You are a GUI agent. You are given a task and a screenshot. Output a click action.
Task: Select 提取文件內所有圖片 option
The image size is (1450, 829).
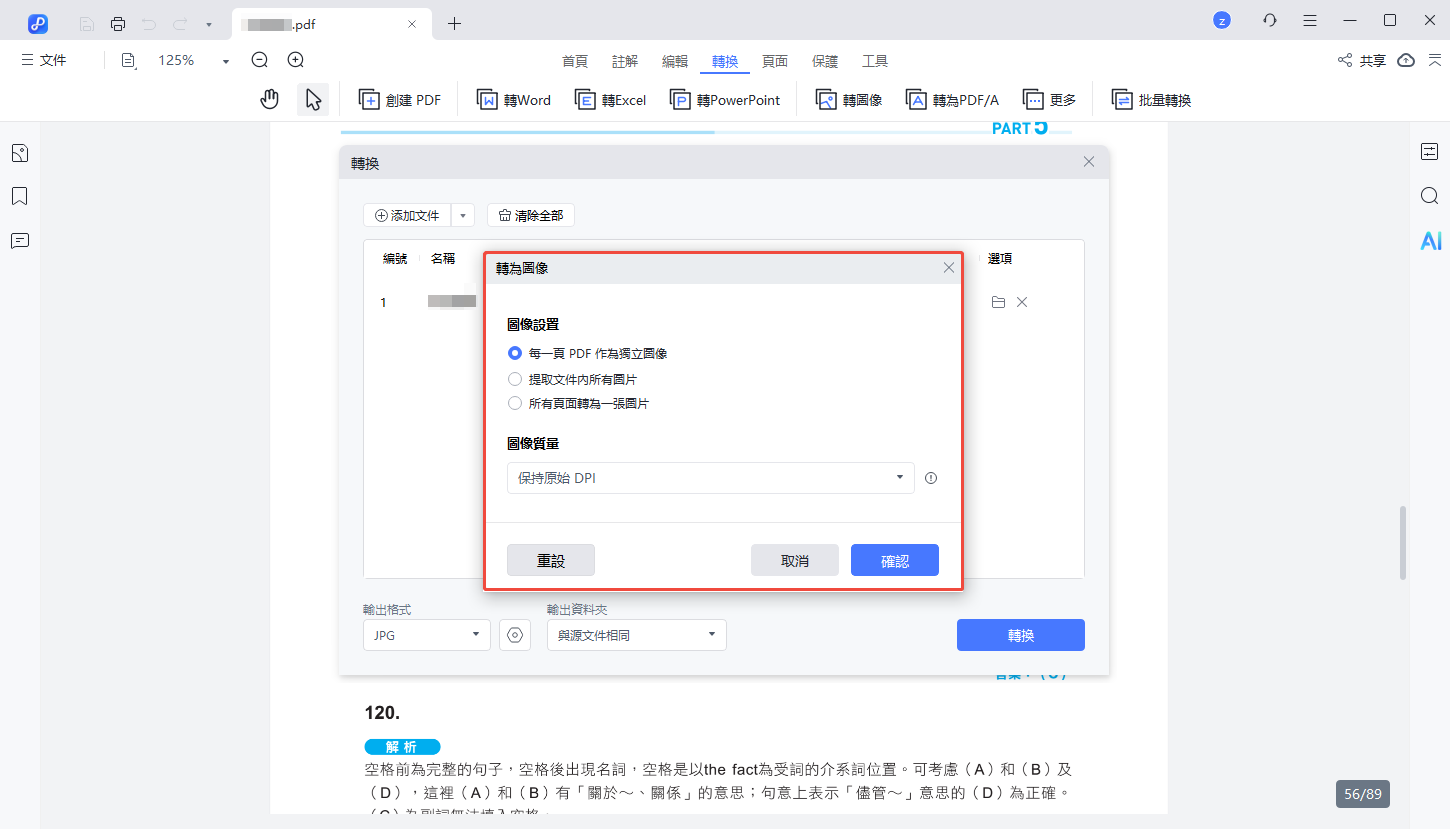[572, 379]
